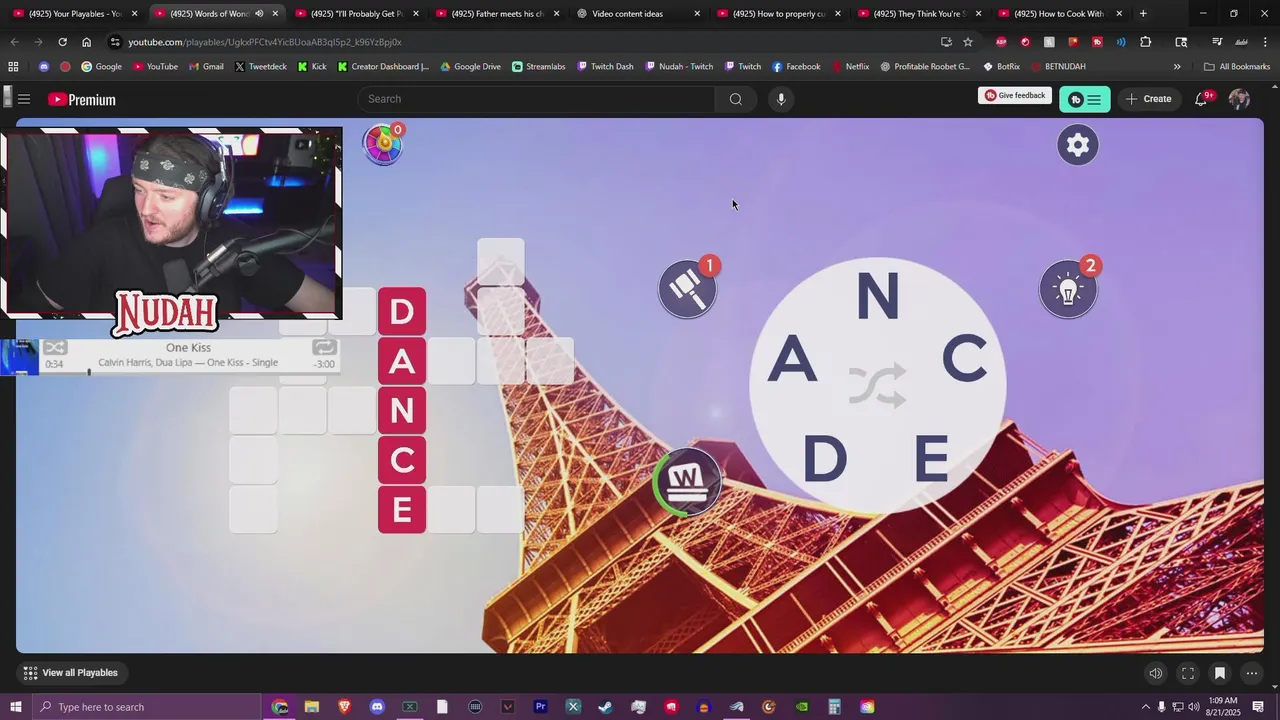Use the lightbulb hint with badge 2
The height and width of the screenshot is (720, 1280).
coord(1068,290)
